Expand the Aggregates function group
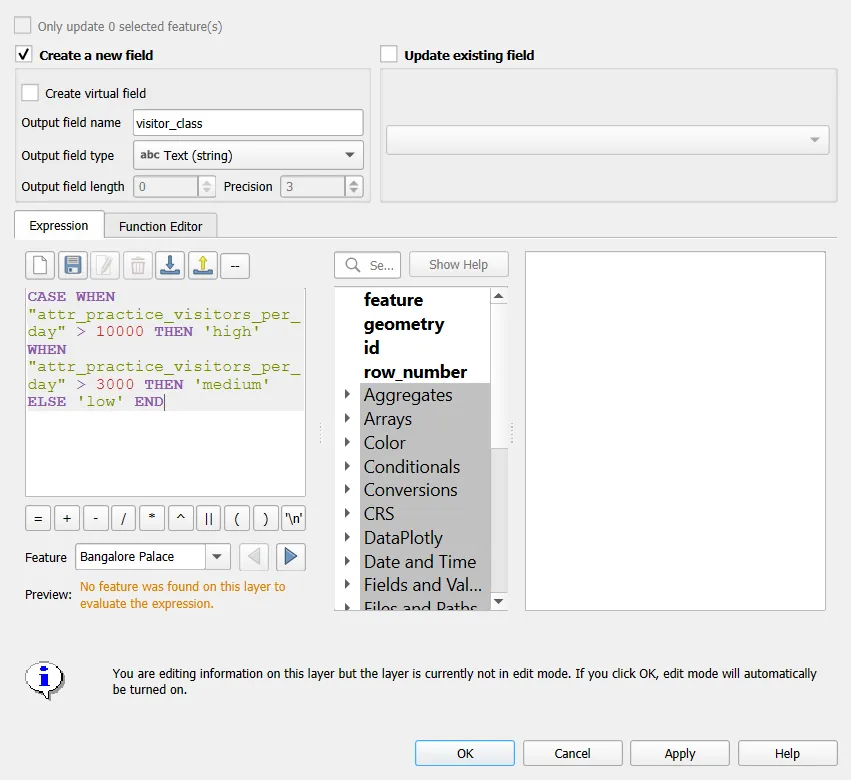 [347, 395]
